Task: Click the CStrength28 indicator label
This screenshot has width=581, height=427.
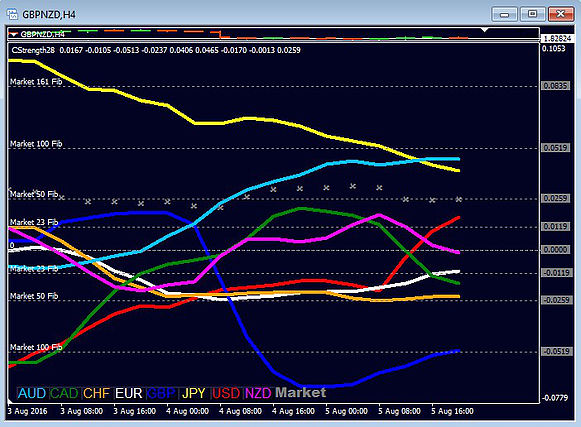Action: coord(33,50)
